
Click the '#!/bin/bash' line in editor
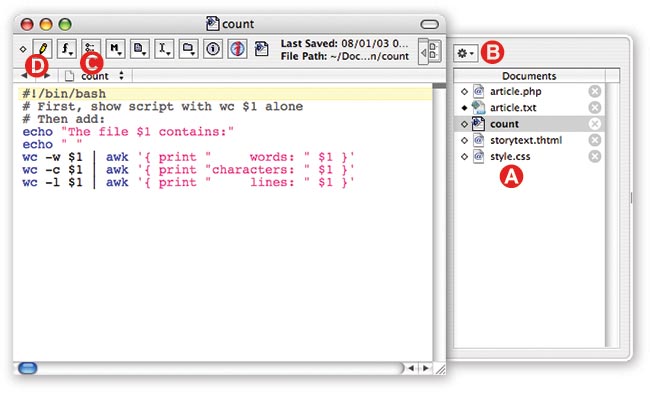(64, 94)
